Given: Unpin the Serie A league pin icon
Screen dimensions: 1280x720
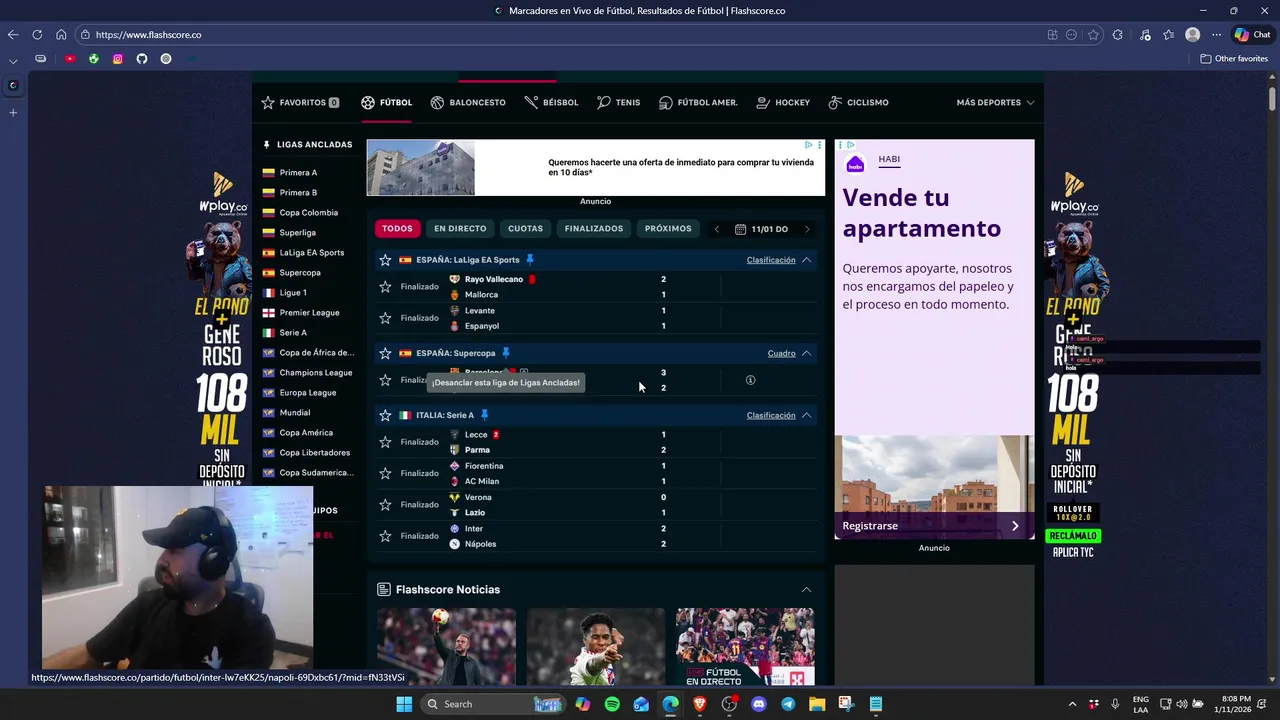Looking at the screenshot, I should point(484,414).
